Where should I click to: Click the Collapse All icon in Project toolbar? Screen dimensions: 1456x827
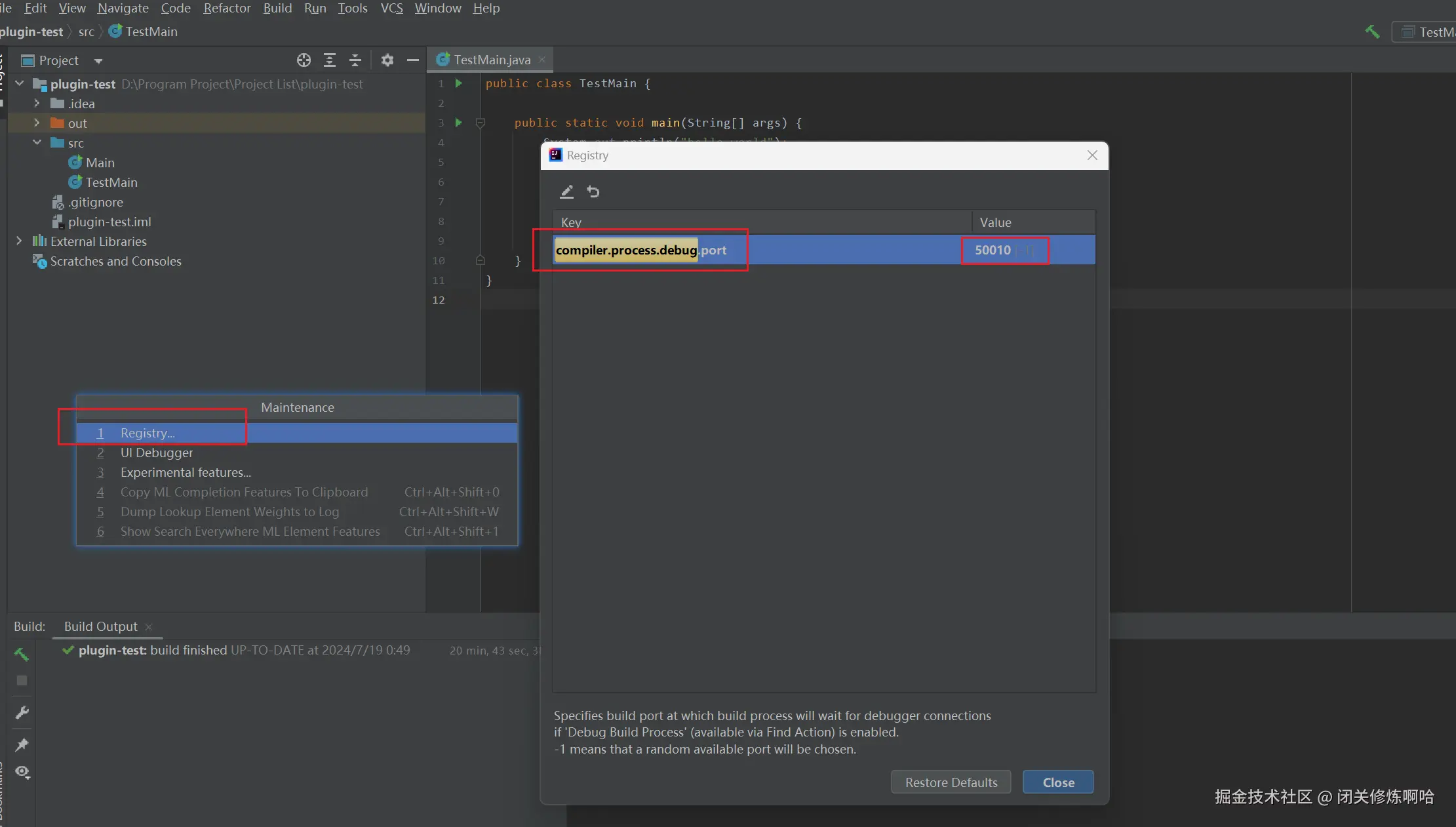click(x=355, y=60)
